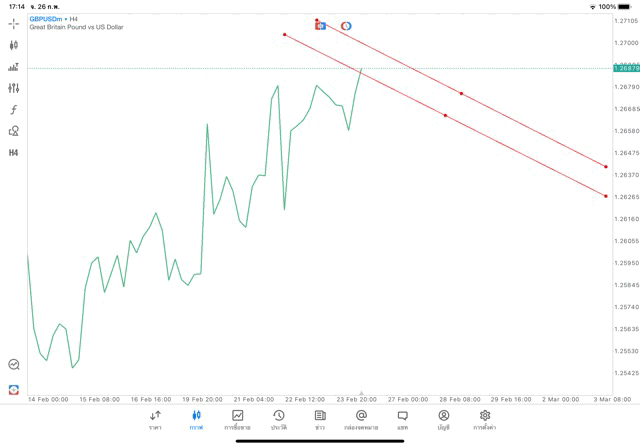The width and height of the screenshot is (640, 447).
Task: Open chart settings sliders icon
Action: (x=14, y=88)
